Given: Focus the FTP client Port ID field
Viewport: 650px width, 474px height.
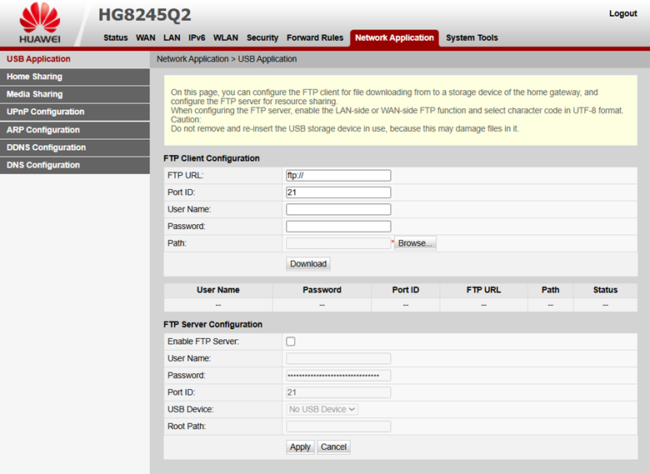Looking at the screenshot, I should [x=338, y=192].
